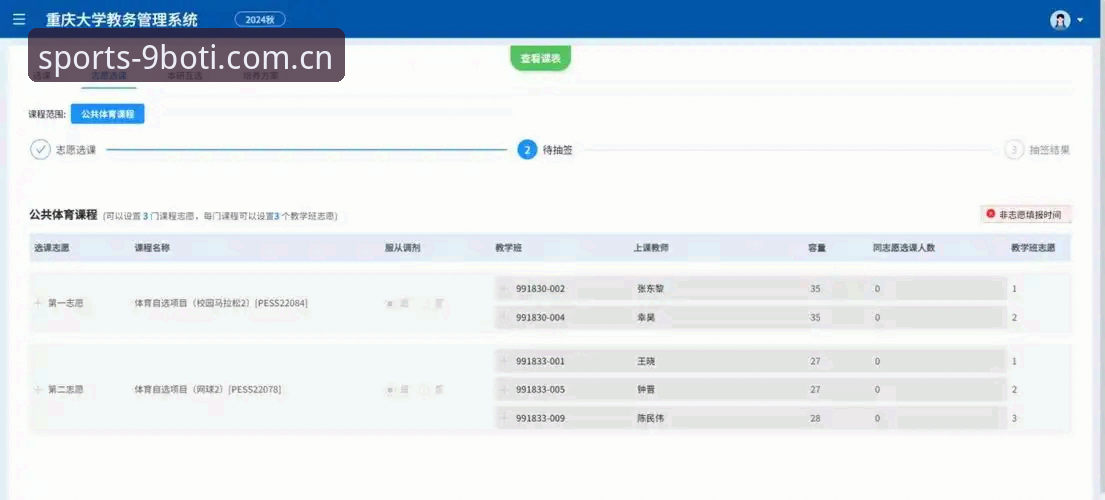Click capacity 28 in row 991833-009
Image resolution: width=1105 pixels, height=500 pixels.
click(x=815, y=418)
